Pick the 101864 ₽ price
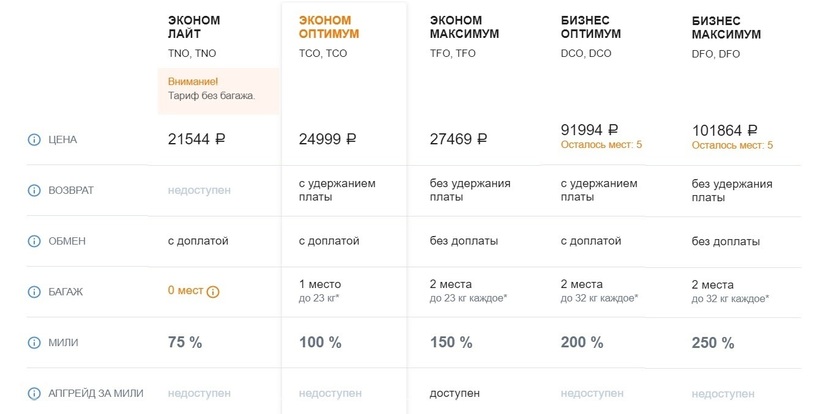Screen dimensions: 820x414 724,130
